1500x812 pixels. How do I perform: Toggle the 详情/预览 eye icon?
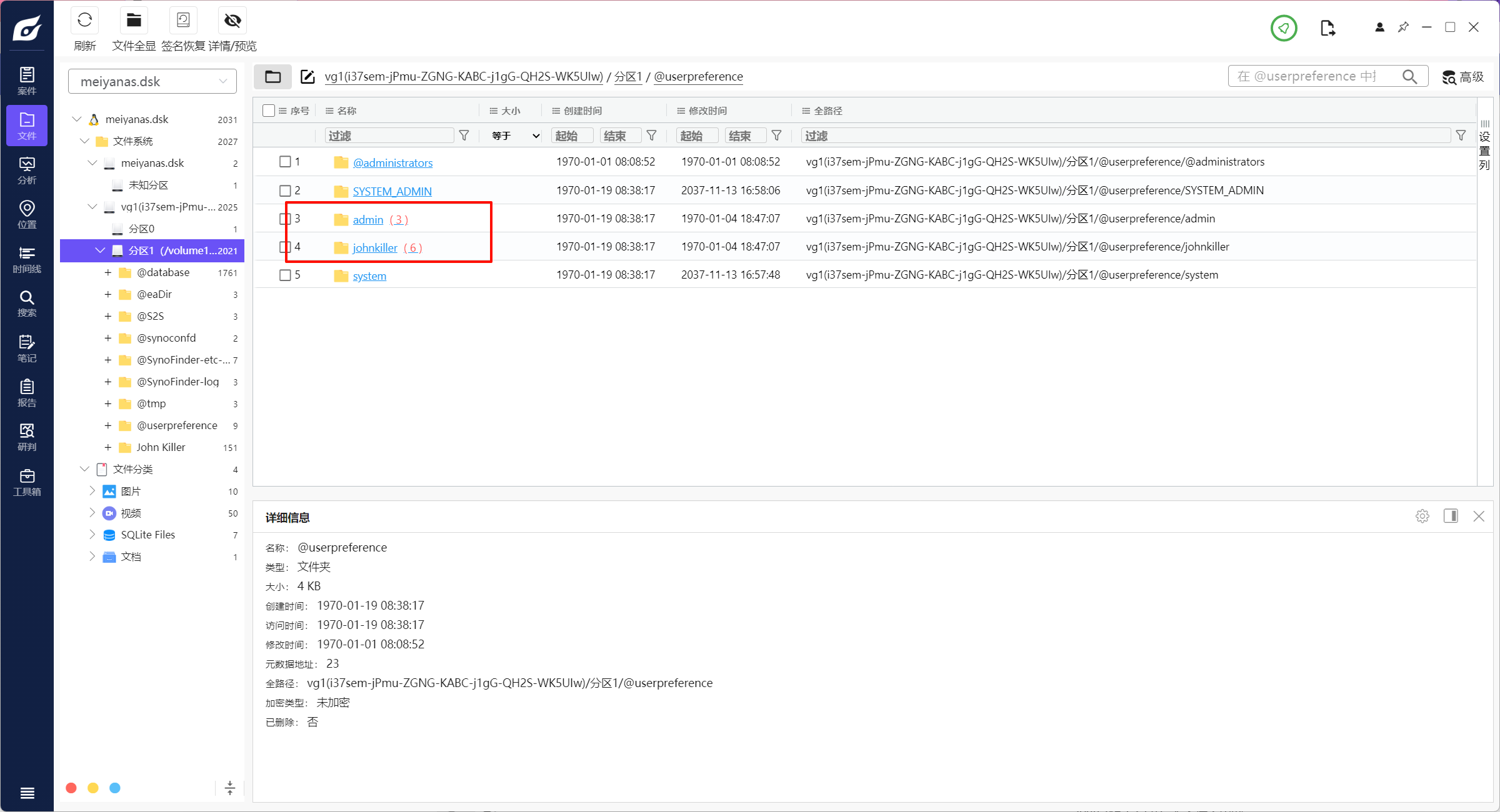pyautogui.click(x=232, y=21)
